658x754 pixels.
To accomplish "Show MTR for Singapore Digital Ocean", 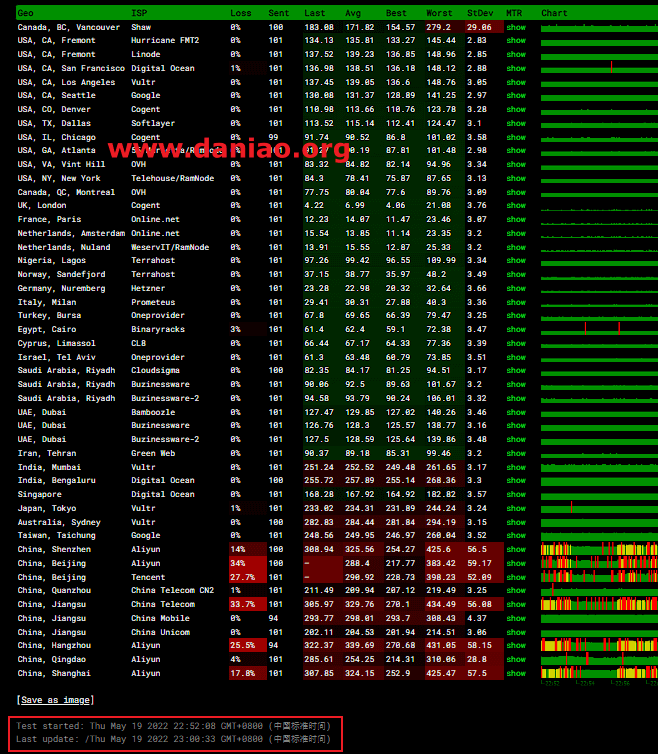I will coord(516,494).
